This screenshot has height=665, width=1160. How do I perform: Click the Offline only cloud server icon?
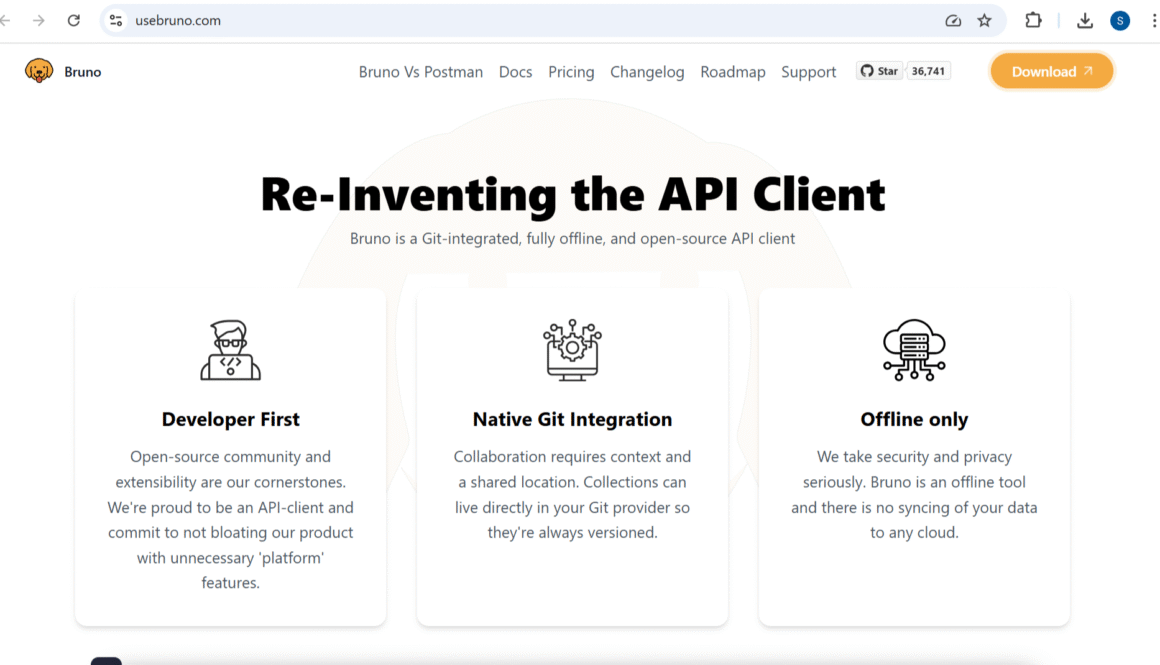(x=914, y=350)
